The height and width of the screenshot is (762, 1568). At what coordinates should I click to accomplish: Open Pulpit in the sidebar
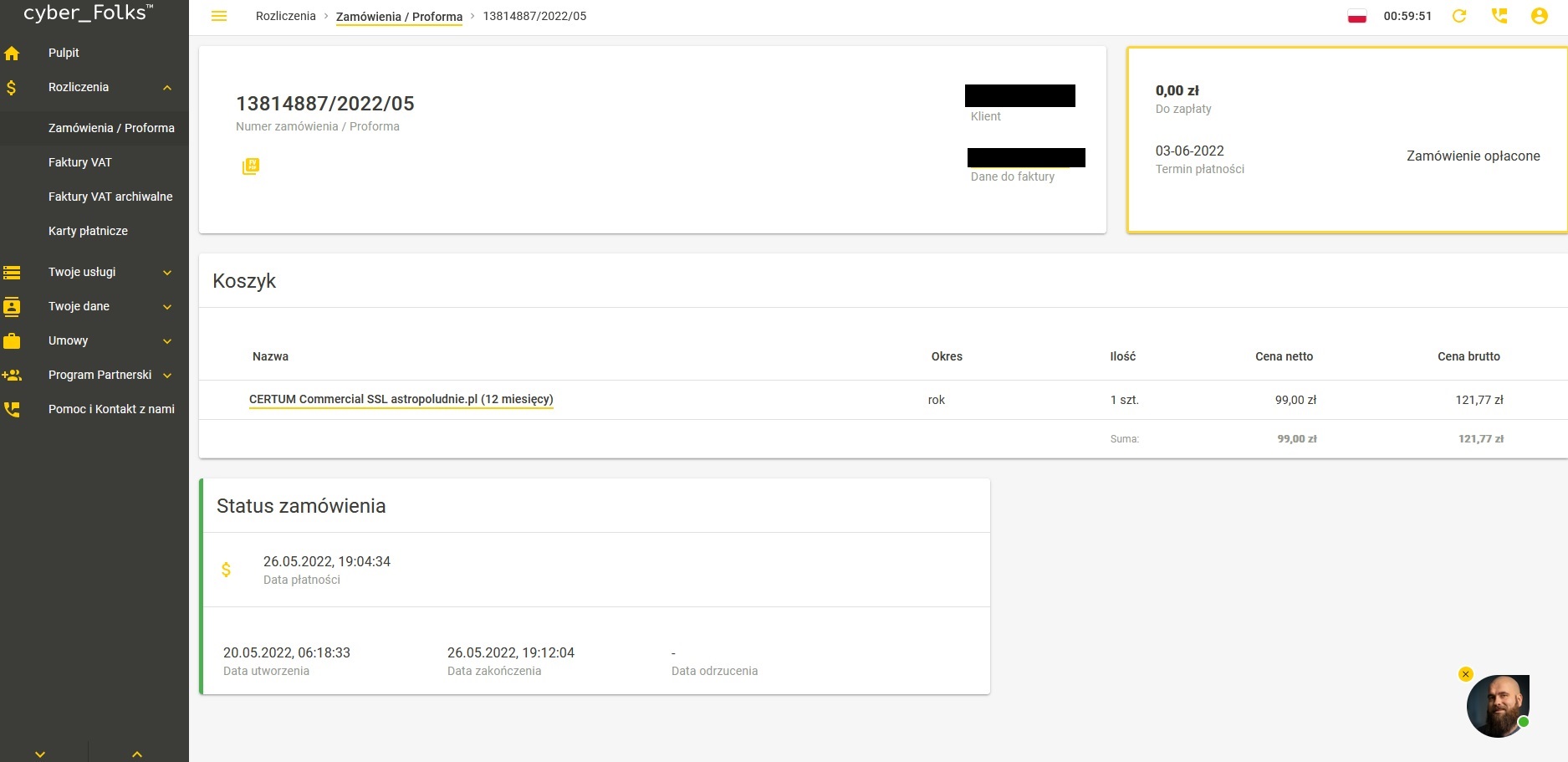[64, 53]
